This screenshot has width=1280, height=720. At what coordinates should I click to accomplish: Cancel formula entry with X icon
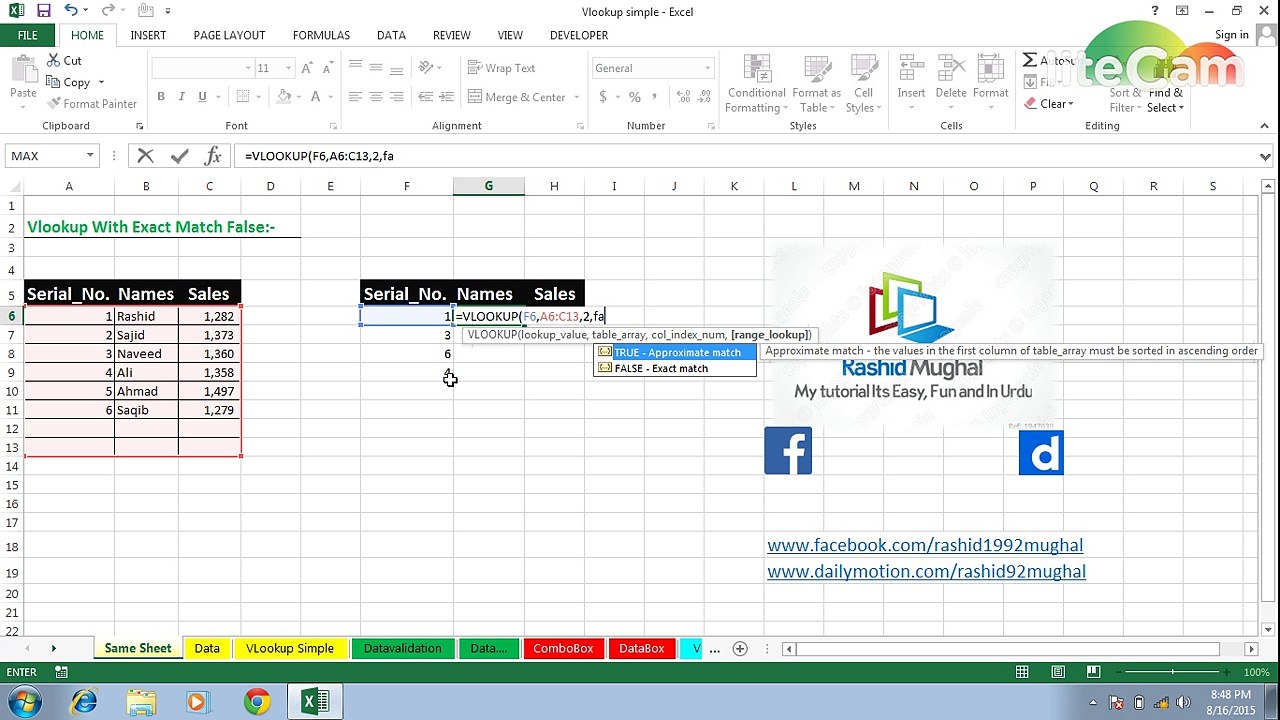point(146,156)
